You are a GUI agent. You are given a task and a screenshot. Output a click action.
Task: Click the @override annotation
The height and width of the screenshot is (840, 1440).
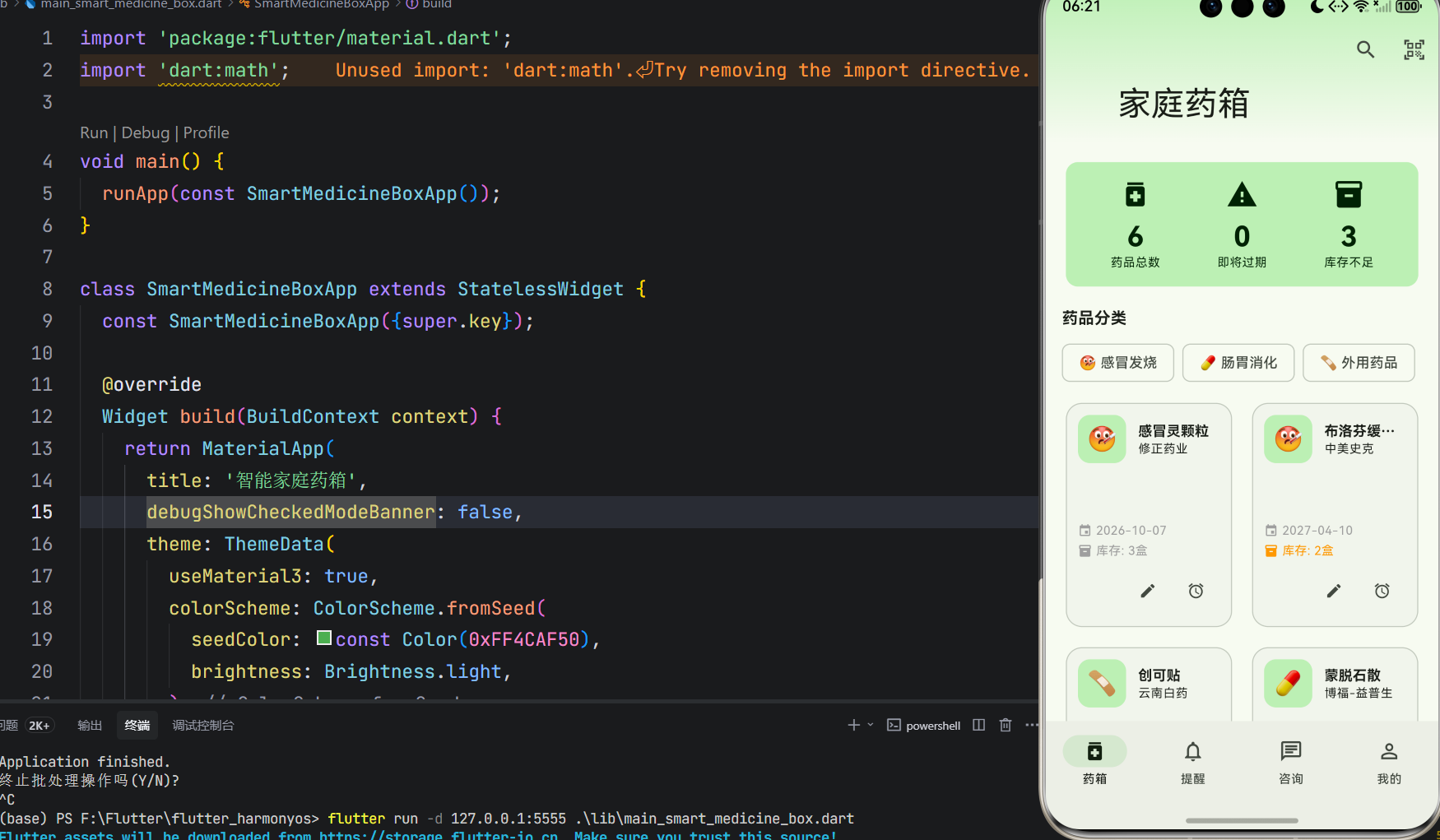tap(151, 384)
